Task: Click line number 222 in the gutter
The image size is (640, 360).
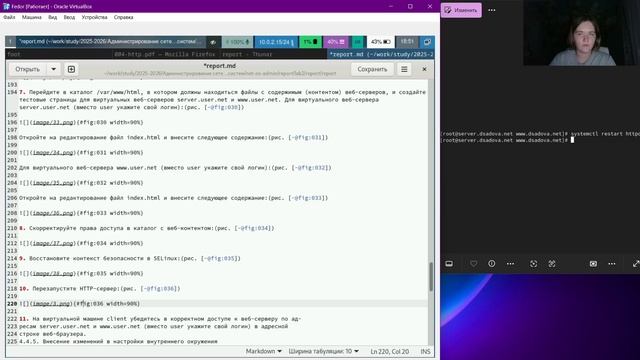Action: [12, 319]
